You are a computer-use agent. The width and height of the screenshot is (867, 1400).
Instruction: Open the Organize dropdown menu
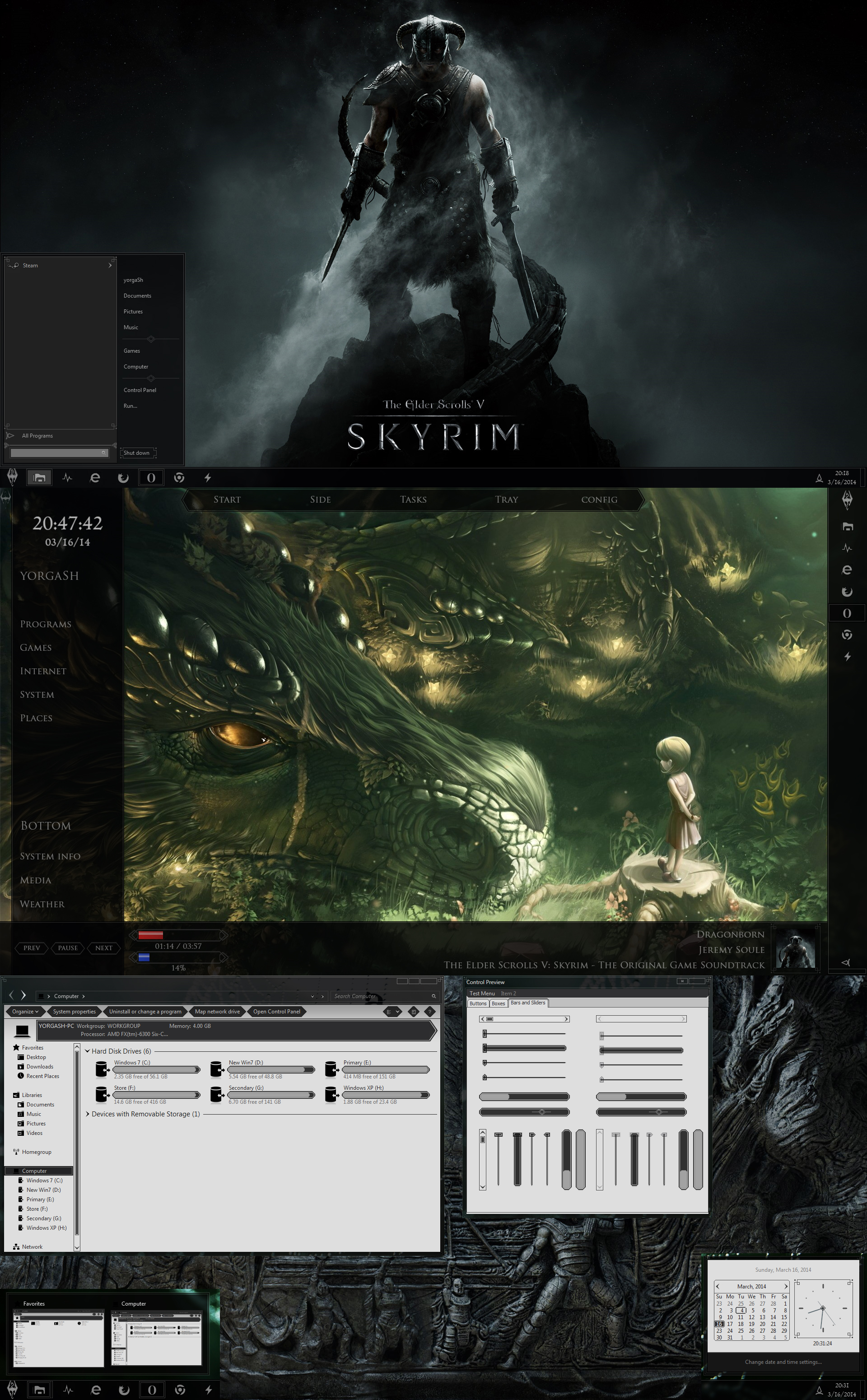tap(25, 1012)
